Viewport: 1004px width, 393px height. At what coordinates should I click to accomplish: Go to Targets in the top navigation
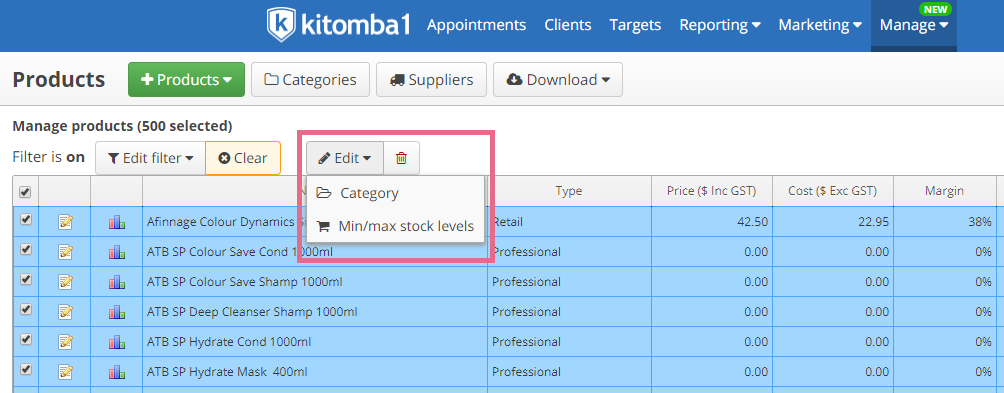tap(635, 25)
